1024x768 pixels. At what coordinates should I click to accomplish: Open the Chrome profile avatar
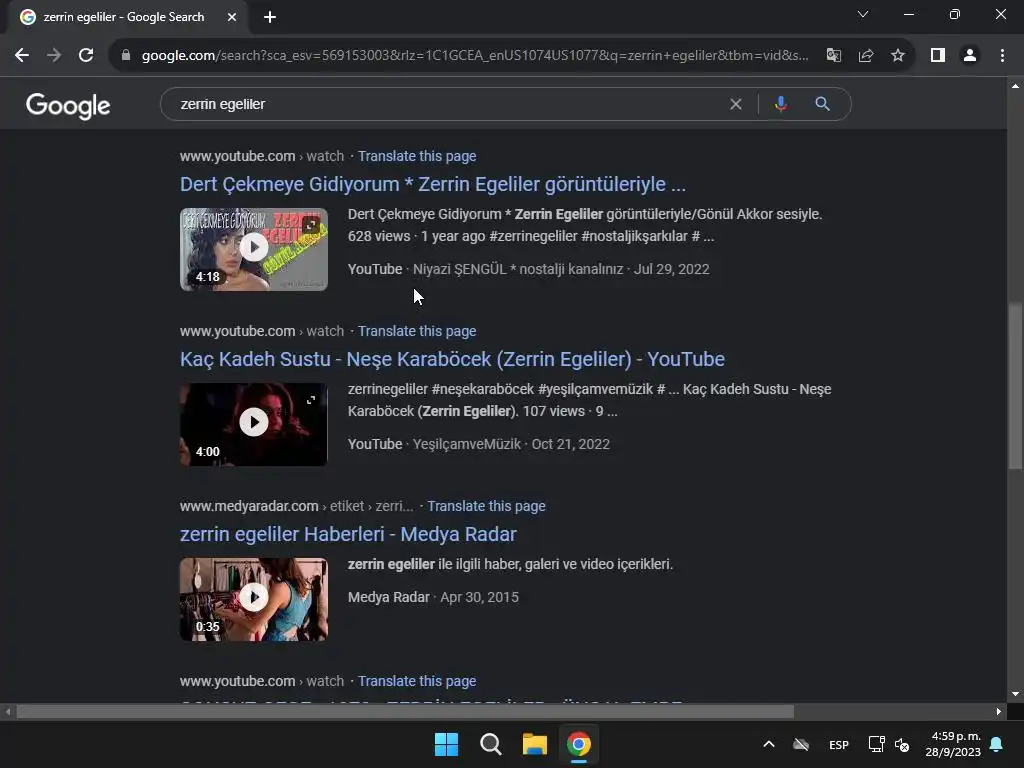970,56
